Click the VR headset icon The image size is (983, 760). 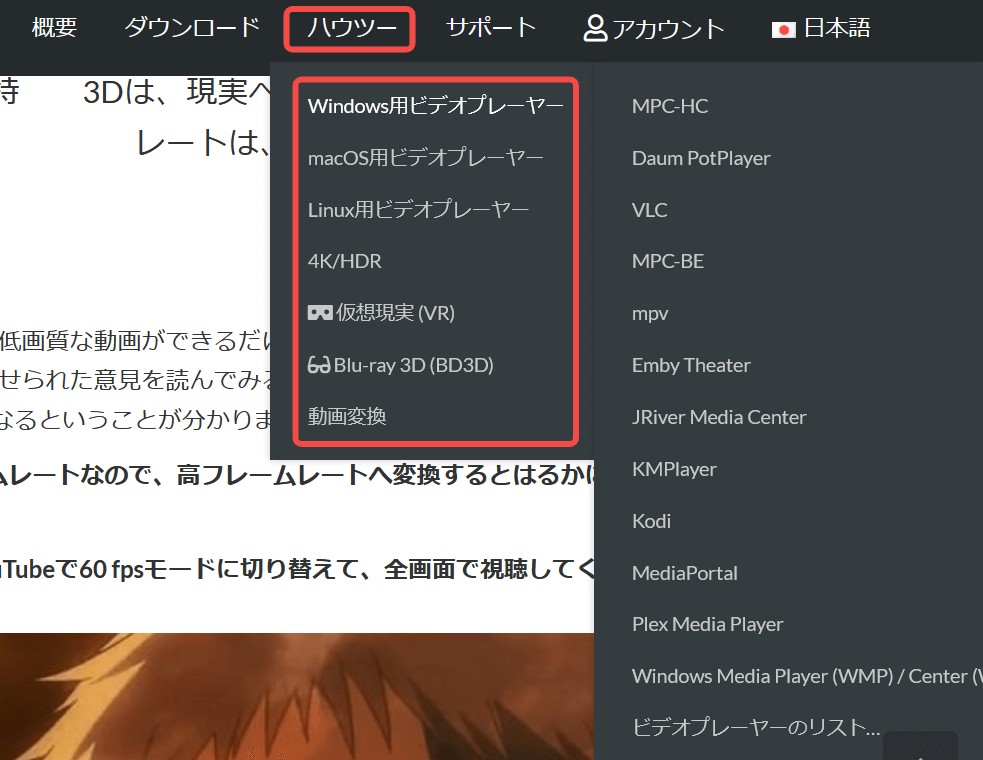[320, 312]
